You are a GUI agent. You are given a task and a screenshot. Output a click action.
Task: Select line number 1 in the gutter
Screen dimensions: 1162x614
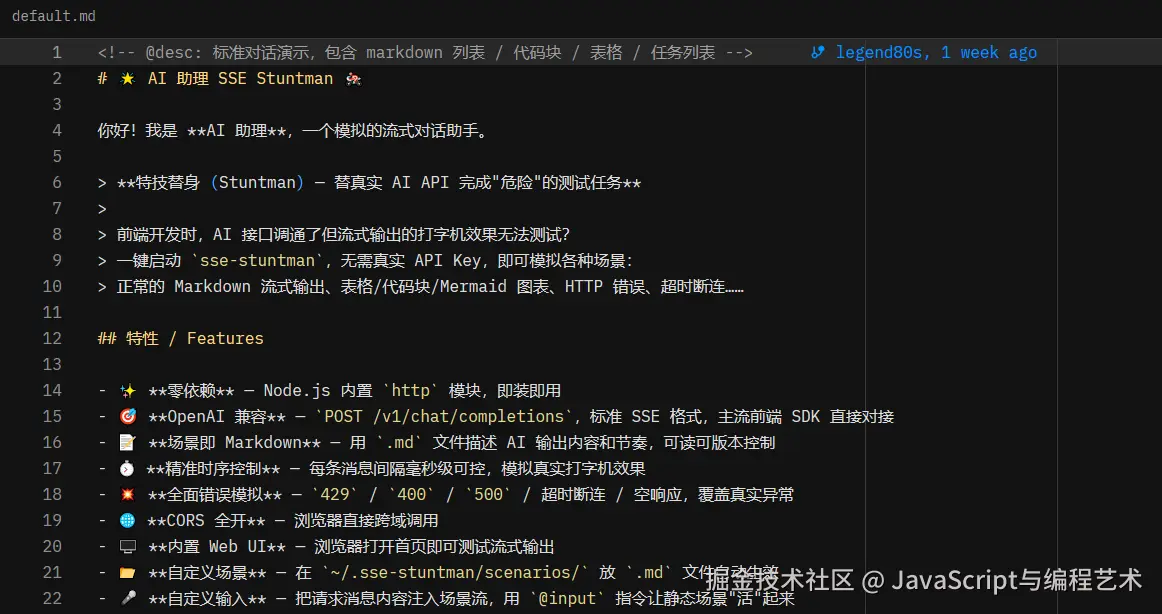click(57, 53)
